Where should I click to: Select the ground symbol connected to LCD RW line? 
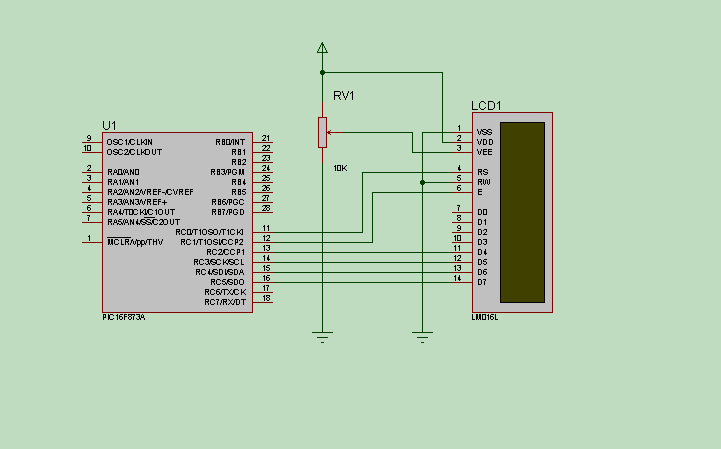423,336
